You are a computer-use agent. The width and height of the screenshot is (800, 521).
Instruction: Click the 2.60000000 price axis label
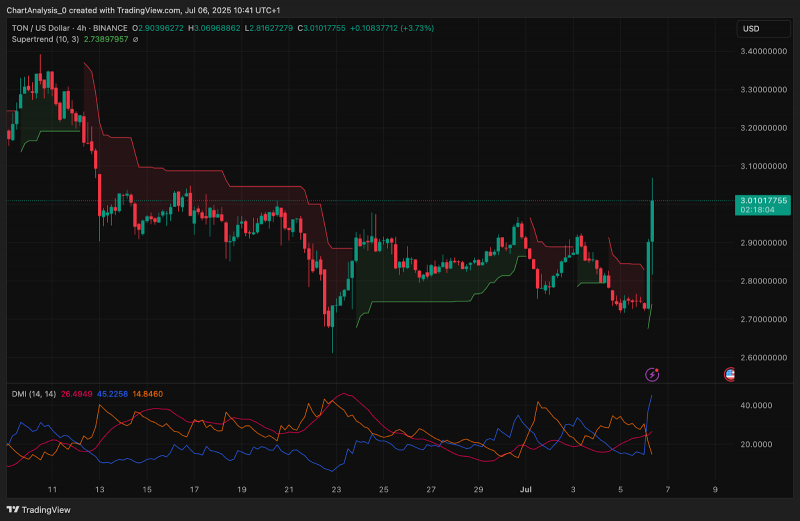click(x=763, y=357)
